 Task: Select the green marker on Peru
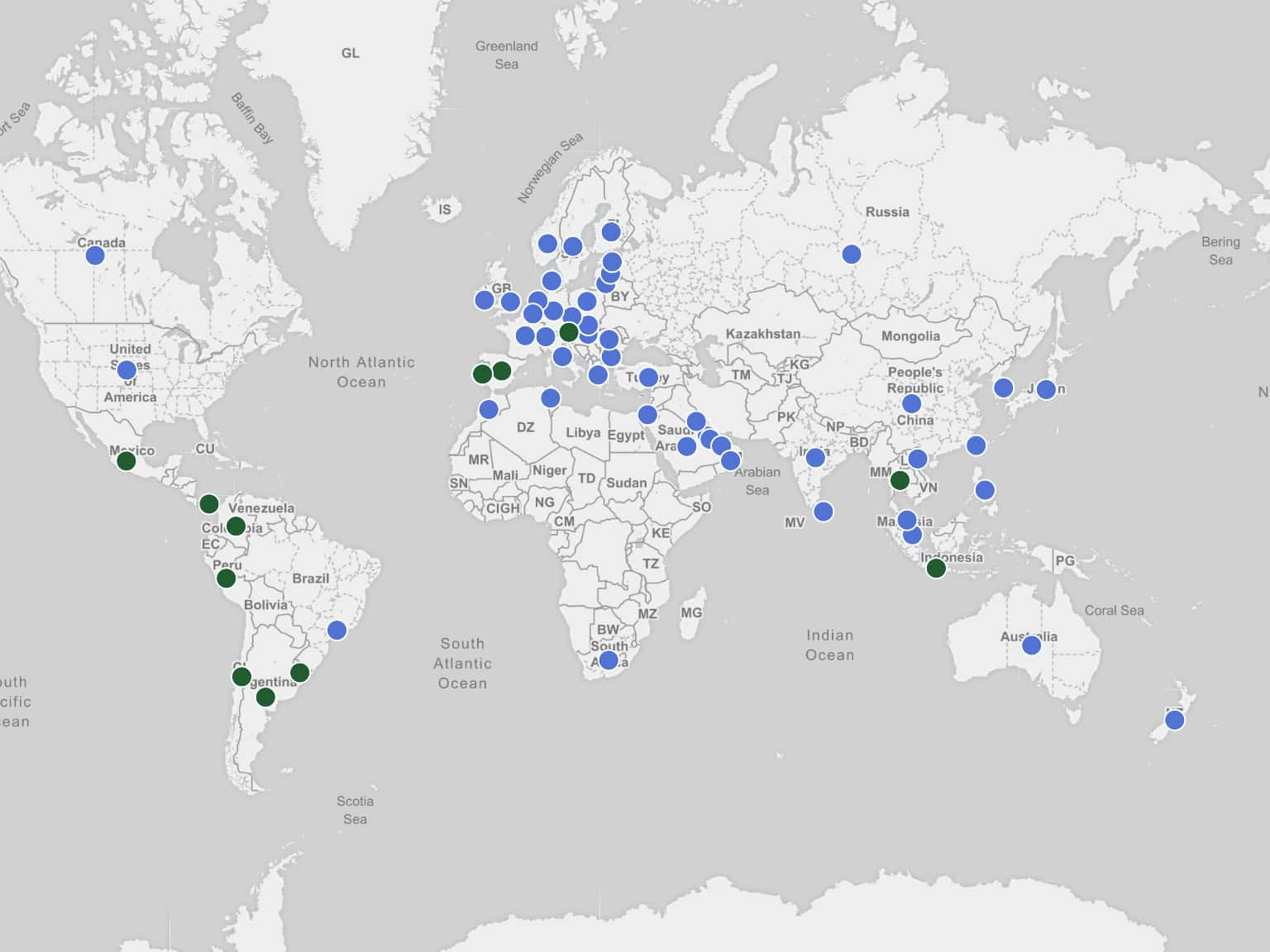(x=226, y=578)
